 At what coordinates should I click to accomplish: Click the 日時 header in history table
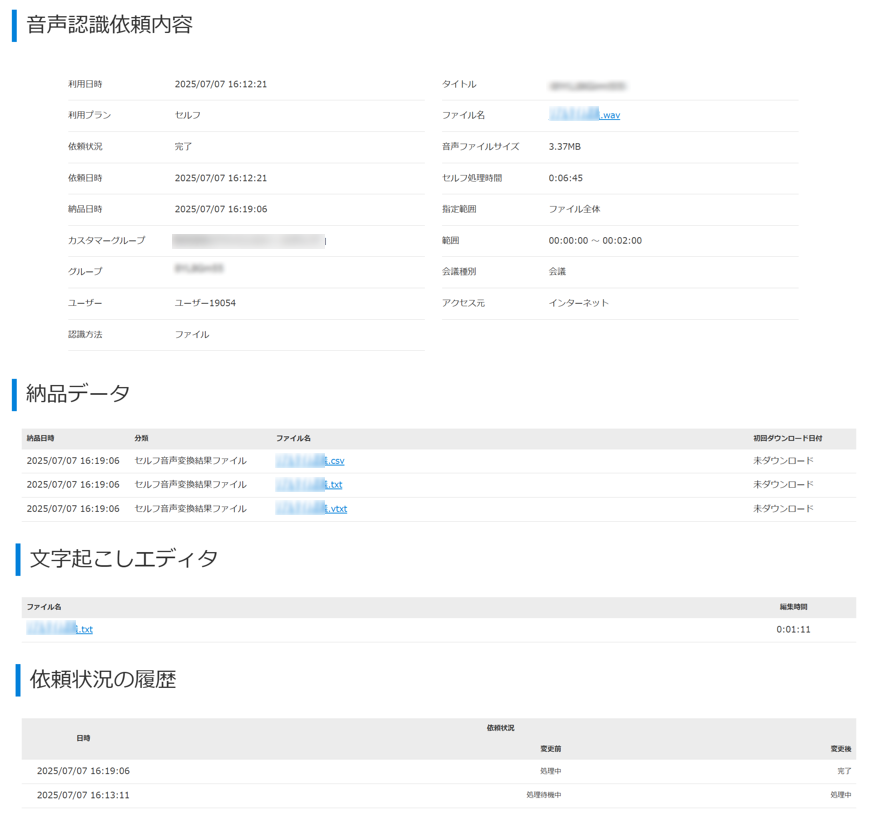point(83,738)
